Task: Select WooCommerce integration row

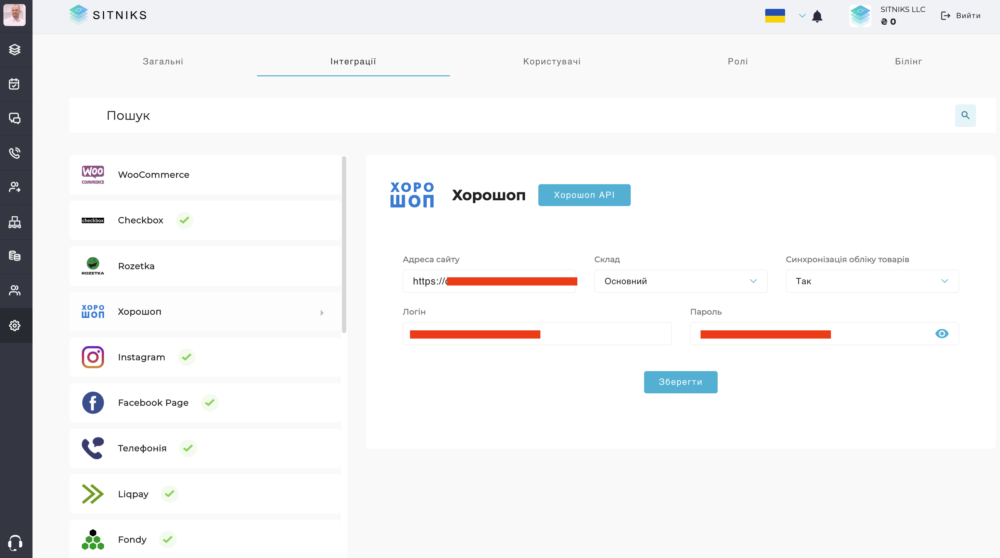Action: click(205, 175)
